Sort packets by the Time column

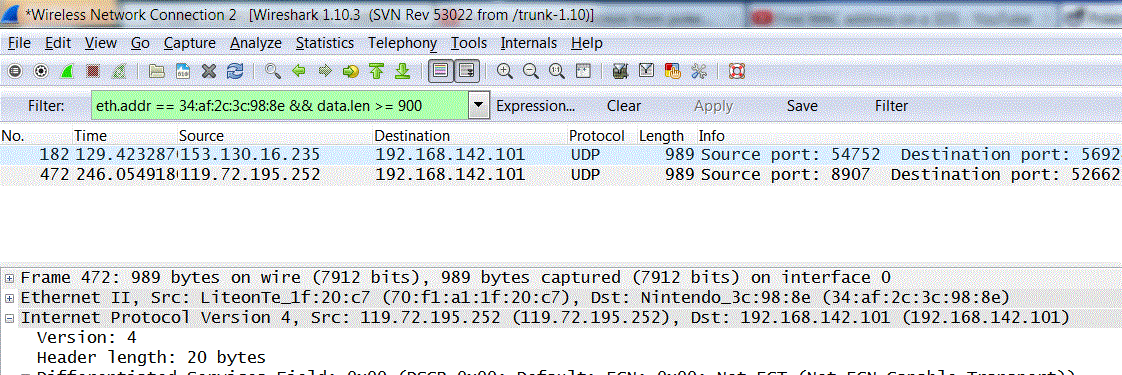(125, 135)
